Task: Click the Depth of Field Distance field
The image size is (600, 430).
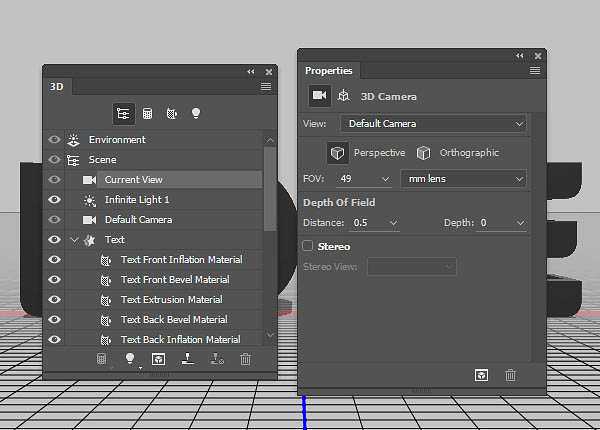Action: coord(366,222)
